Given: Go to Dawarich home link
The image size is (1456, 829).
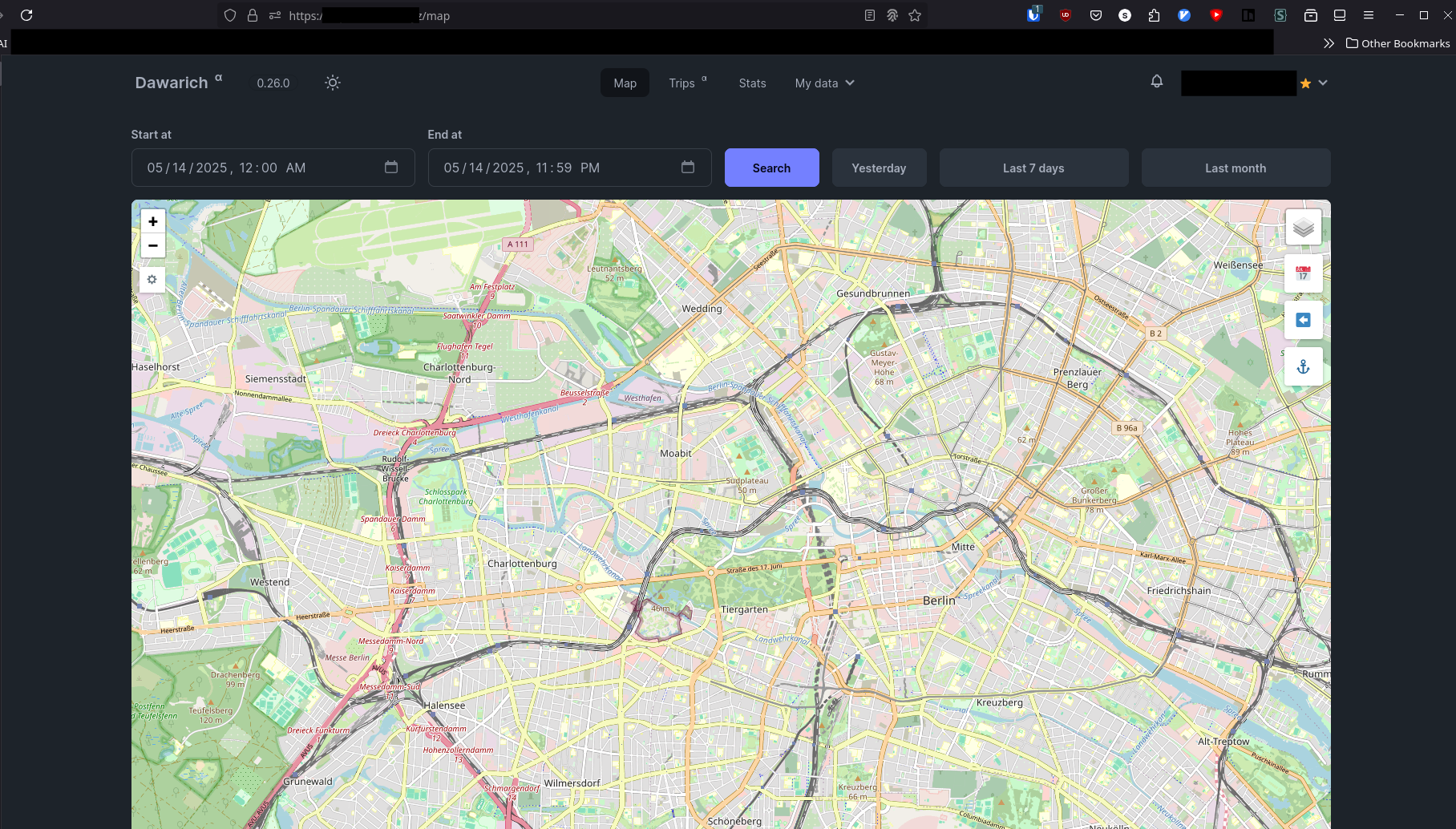Looking at the screenshot, I should [x=179, y=83].
